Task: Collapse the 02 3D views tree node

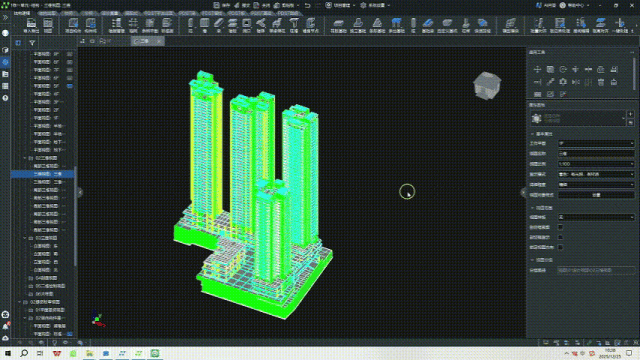Action: click(x=25, y=158)
